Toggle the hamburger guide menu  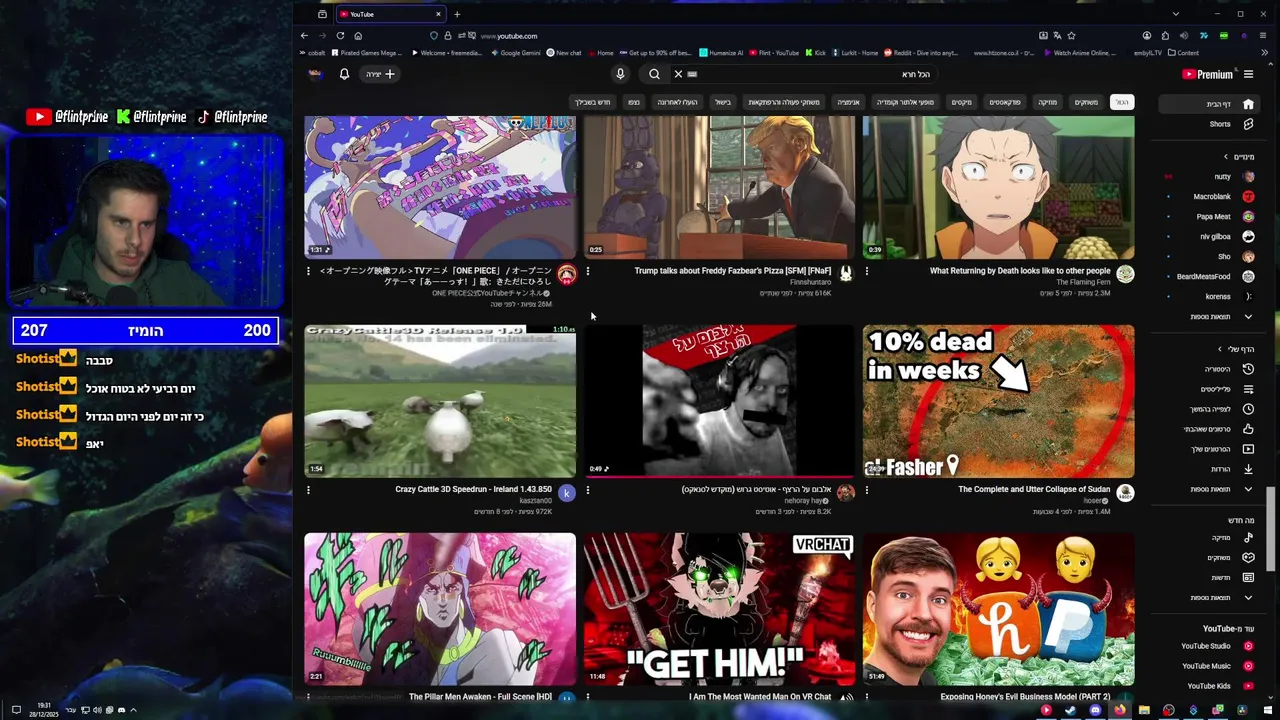[1248, 74]
